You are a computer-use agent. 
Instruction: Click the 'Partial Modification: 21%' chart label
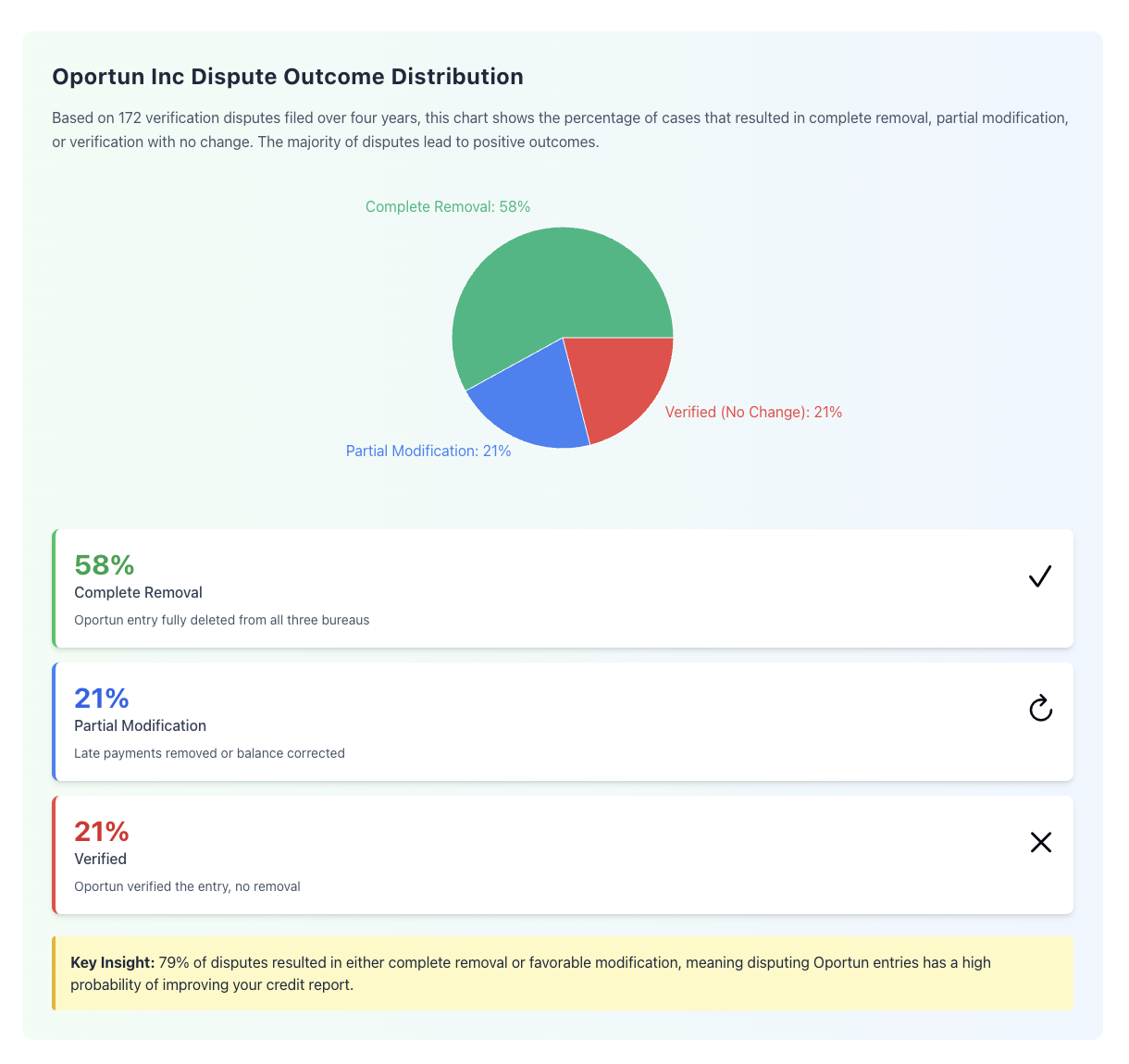(428, 451)
